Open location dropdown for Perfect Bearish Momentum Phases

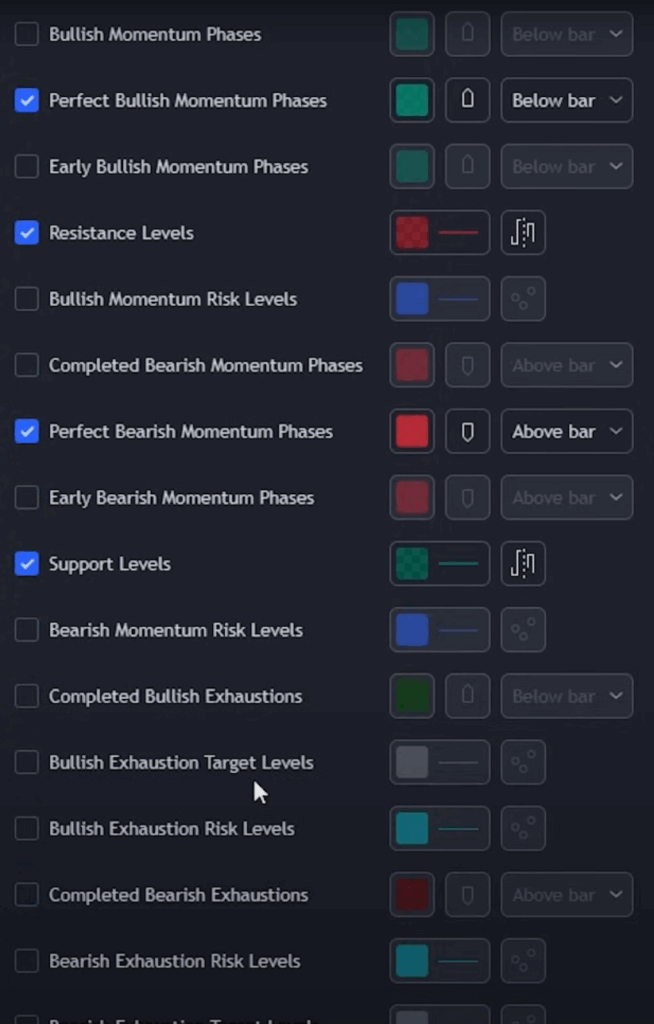pyautogui.click(x=566, y=432)
